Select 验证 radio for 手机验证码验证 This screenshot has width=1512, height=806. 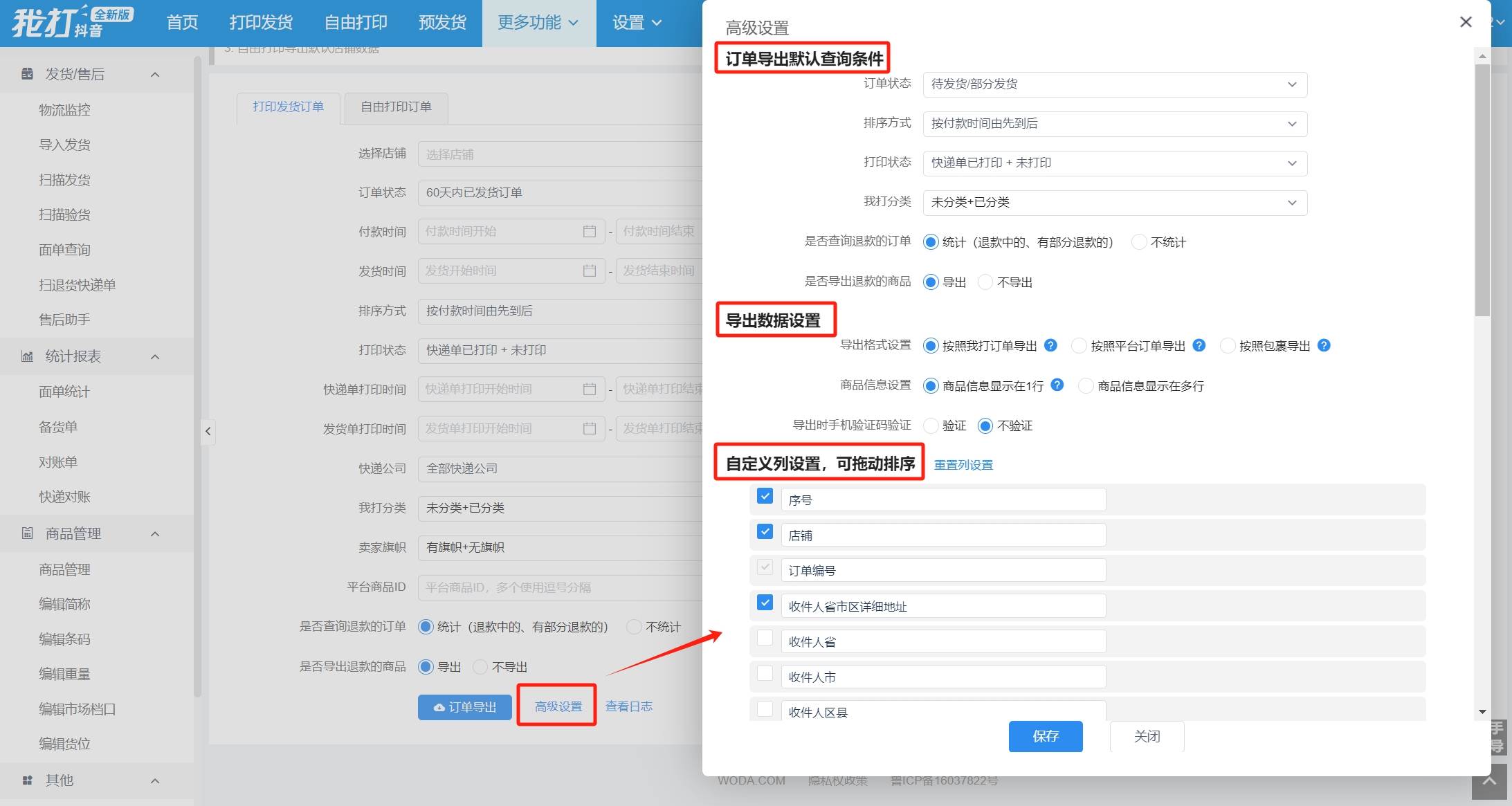(931, 425)
